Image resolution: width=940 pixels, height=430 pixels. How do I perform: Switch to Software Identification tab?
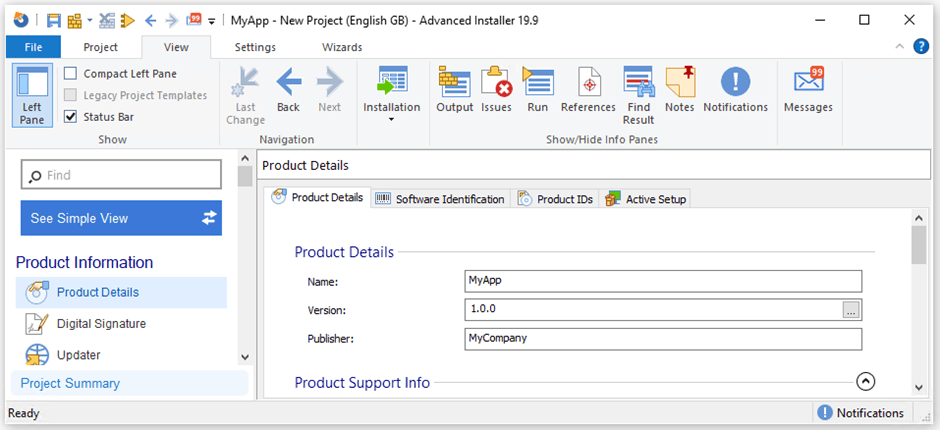[x=441, y=199]
